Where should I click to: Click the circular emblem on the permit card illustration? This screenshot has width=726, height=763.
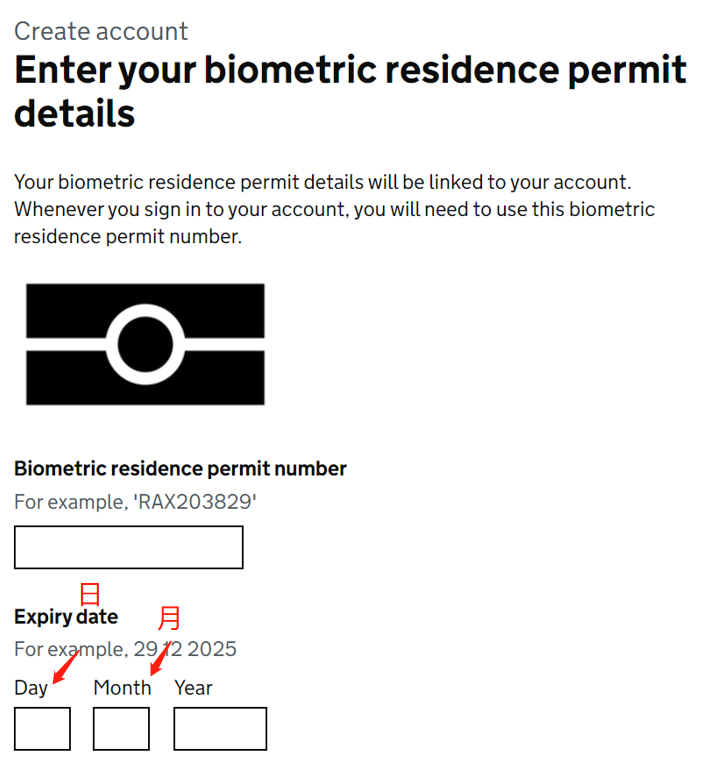tap(145, 344)
